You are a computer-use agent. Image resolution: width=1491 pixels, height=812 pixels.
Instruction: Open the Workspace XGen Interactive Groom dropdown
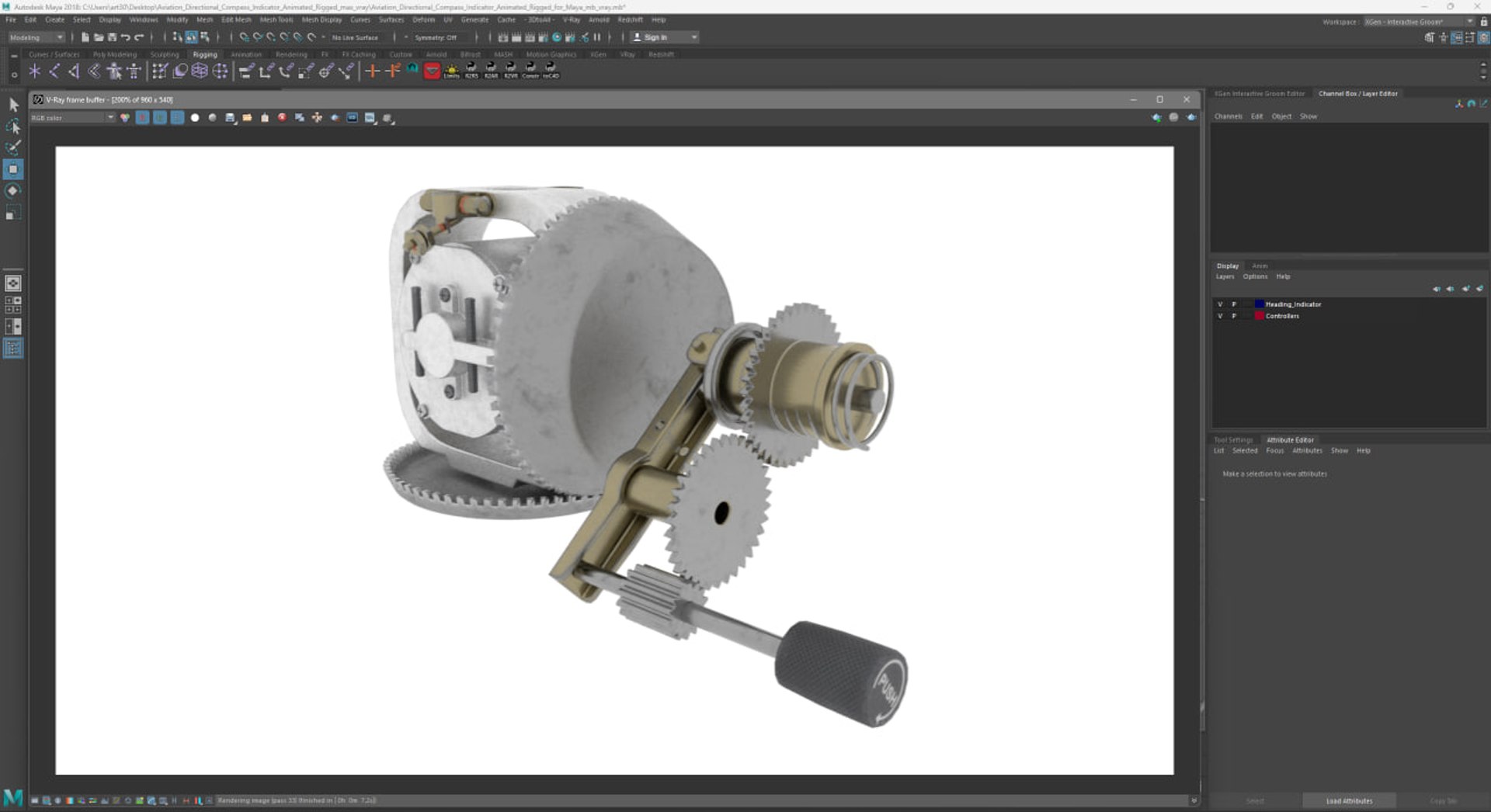click(1419, 22)
